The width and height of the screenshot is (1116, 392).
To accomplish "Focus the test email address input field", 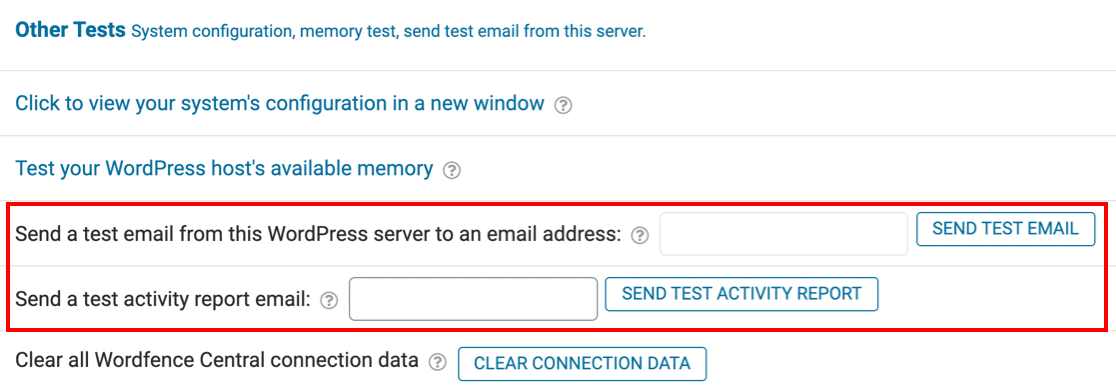I will 784,233.
